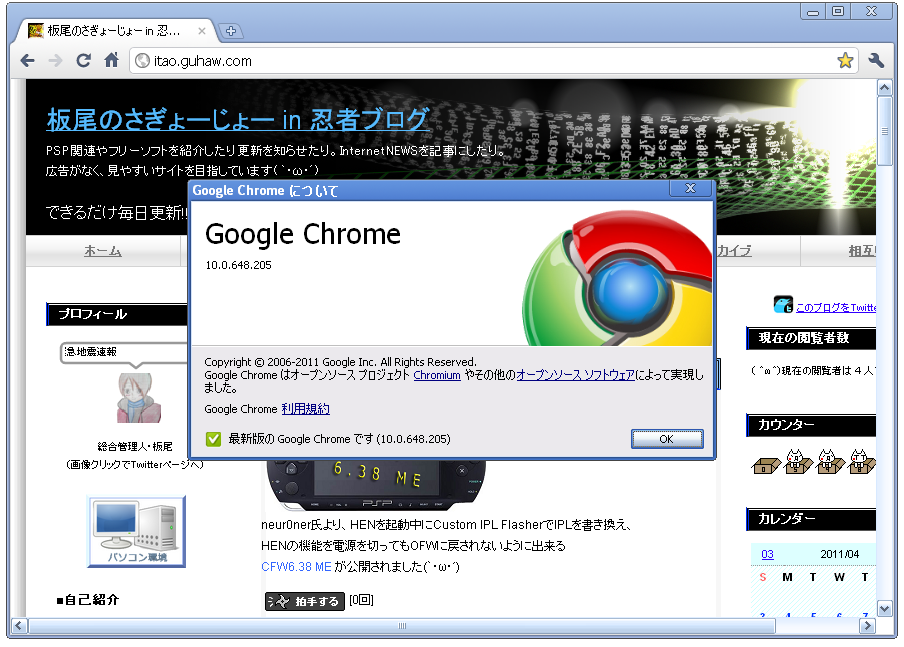
Task: Click vertical scrollbar up arrow
Action: click(884, 88)
